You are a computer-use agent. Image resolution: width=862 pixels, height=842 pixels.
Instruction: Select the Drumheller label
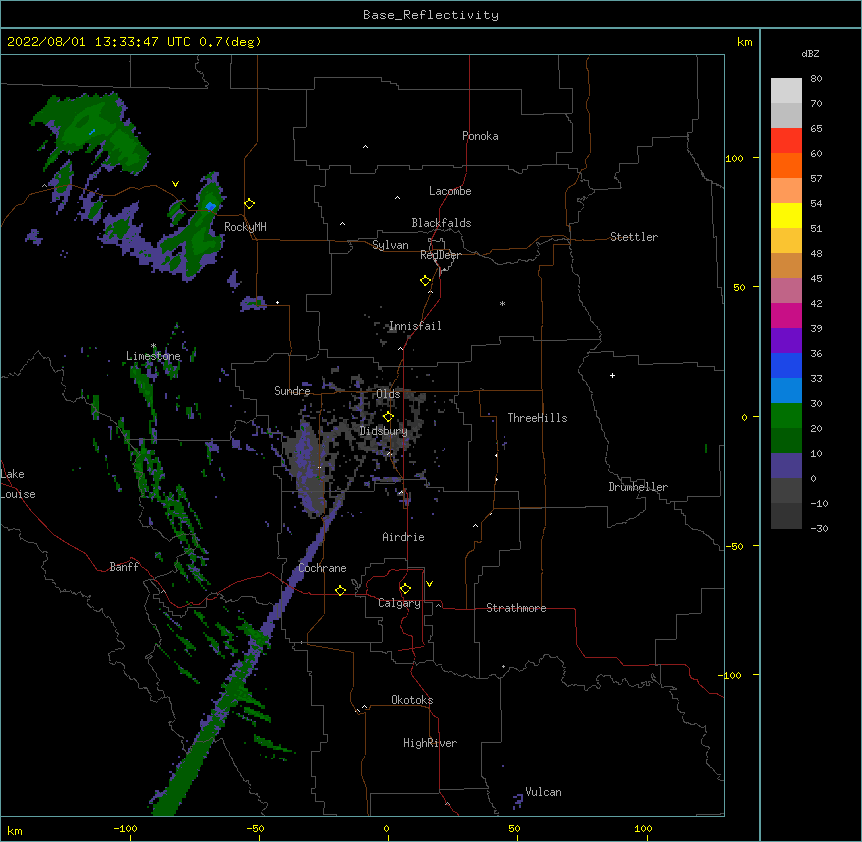pos(638,487)
